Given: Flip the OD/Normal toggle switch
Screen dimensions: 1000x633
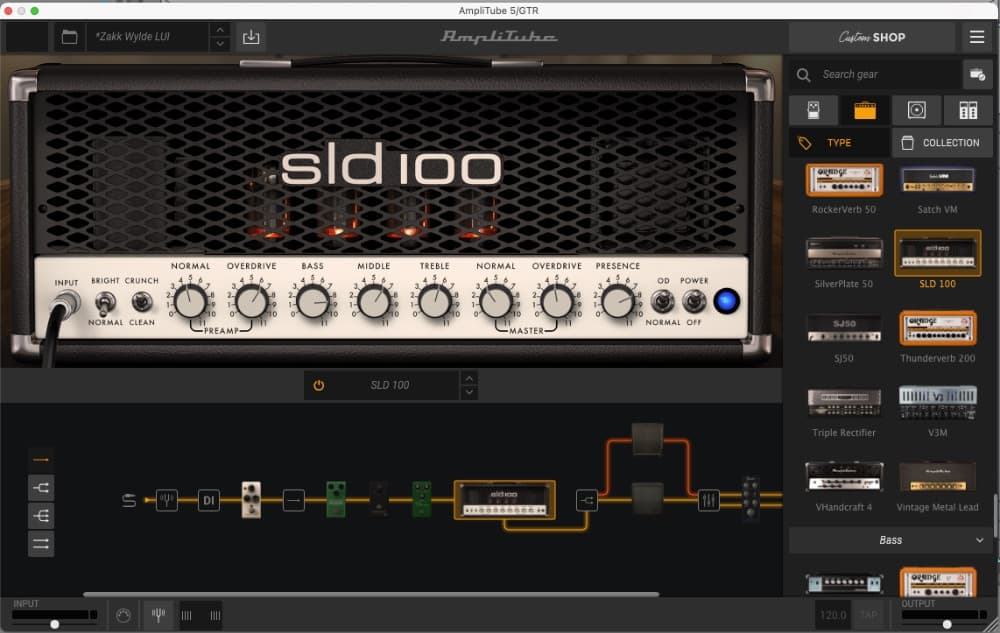Looking at the screenshot, I should click(662, 300).
